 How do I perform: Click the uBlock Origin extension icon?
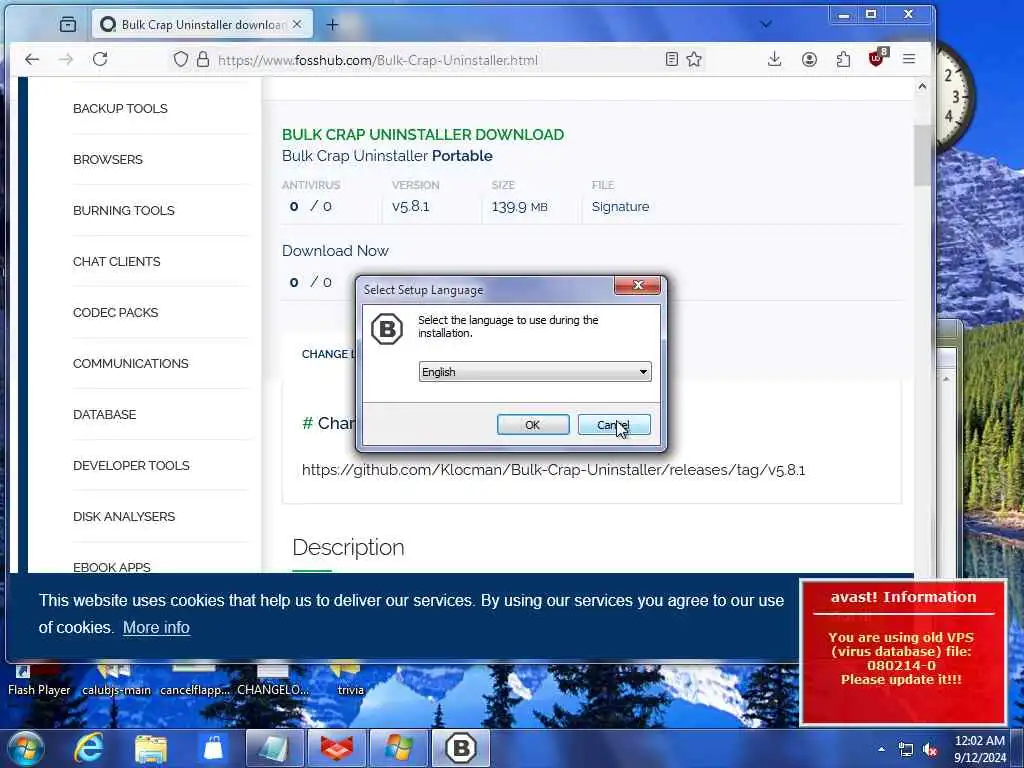[x=877, y=58]
